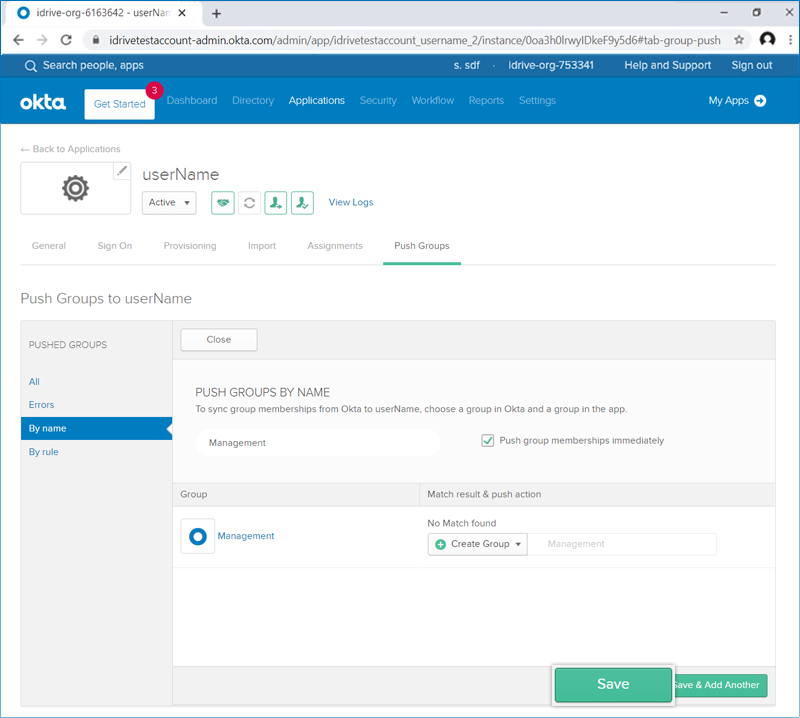Click the assign users icon button
Image resolution: width=800 pixels, height=718 pixels.
276,203
